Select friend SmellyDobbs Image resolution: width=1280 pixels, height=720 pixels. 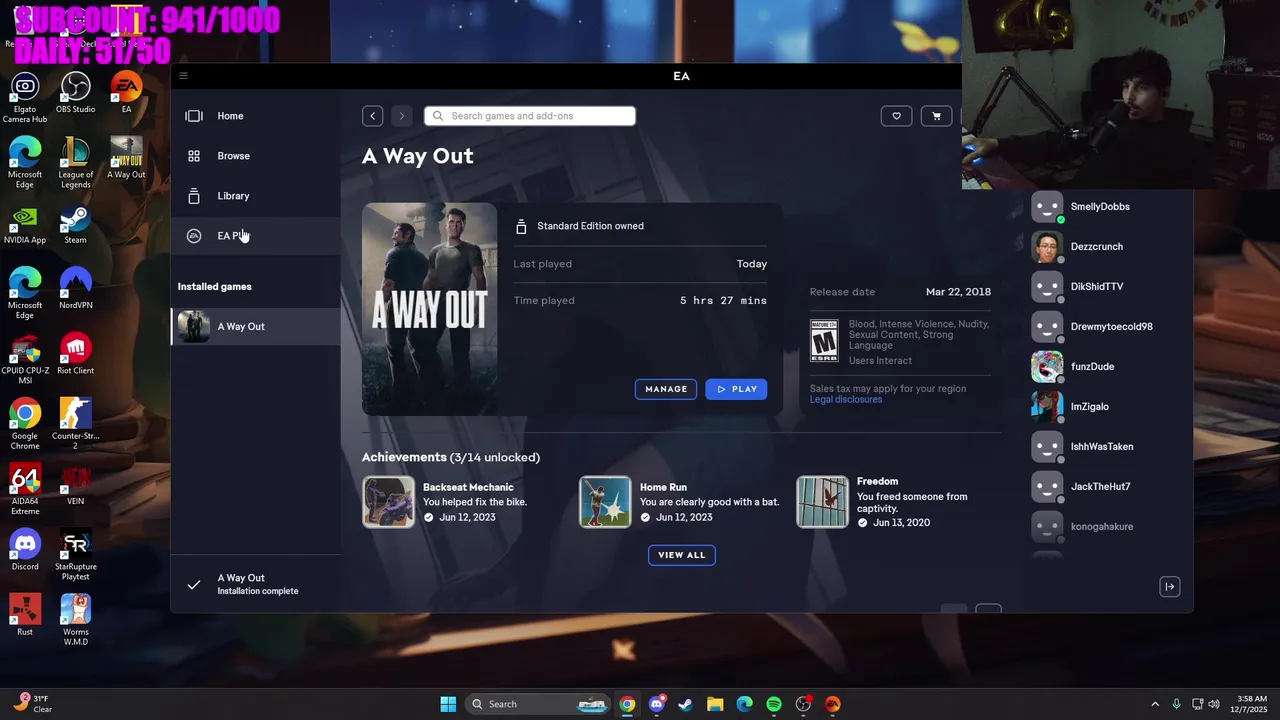click(x=1100, y=207)
